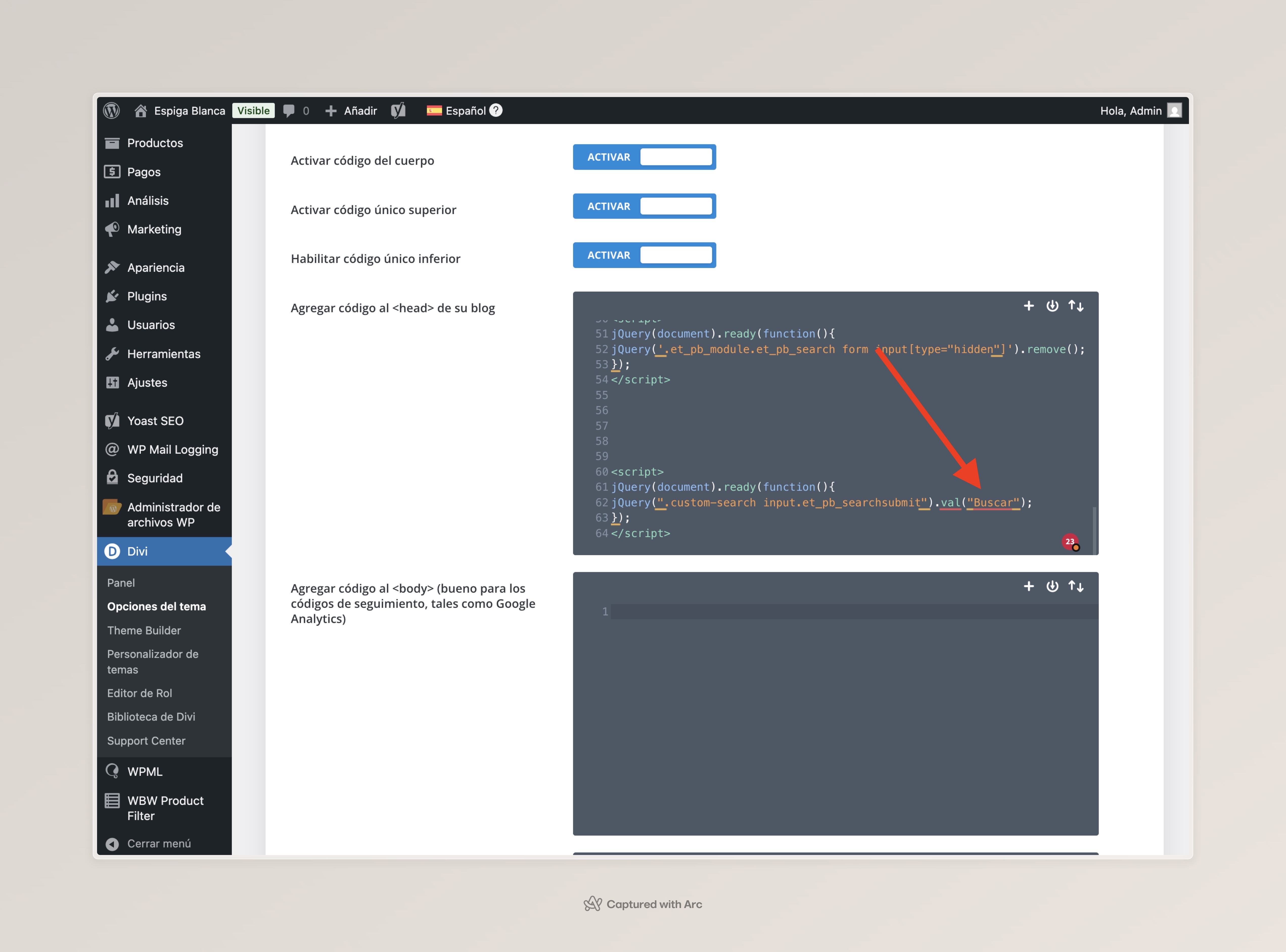Open Editor de Rol link
This screenshot has height=952, width=1286.
point(140,693)
